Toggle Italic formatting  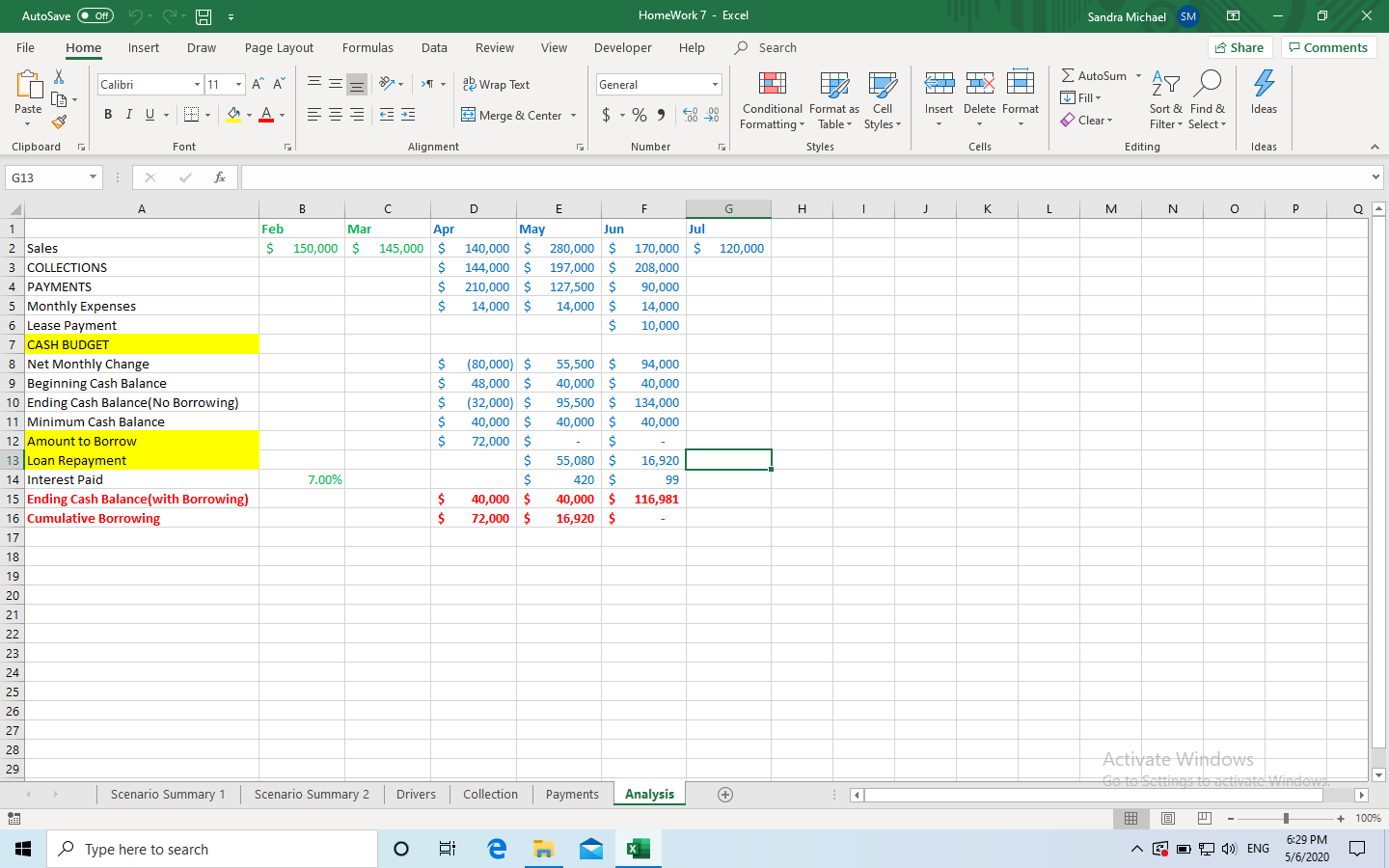pos(128,115)
